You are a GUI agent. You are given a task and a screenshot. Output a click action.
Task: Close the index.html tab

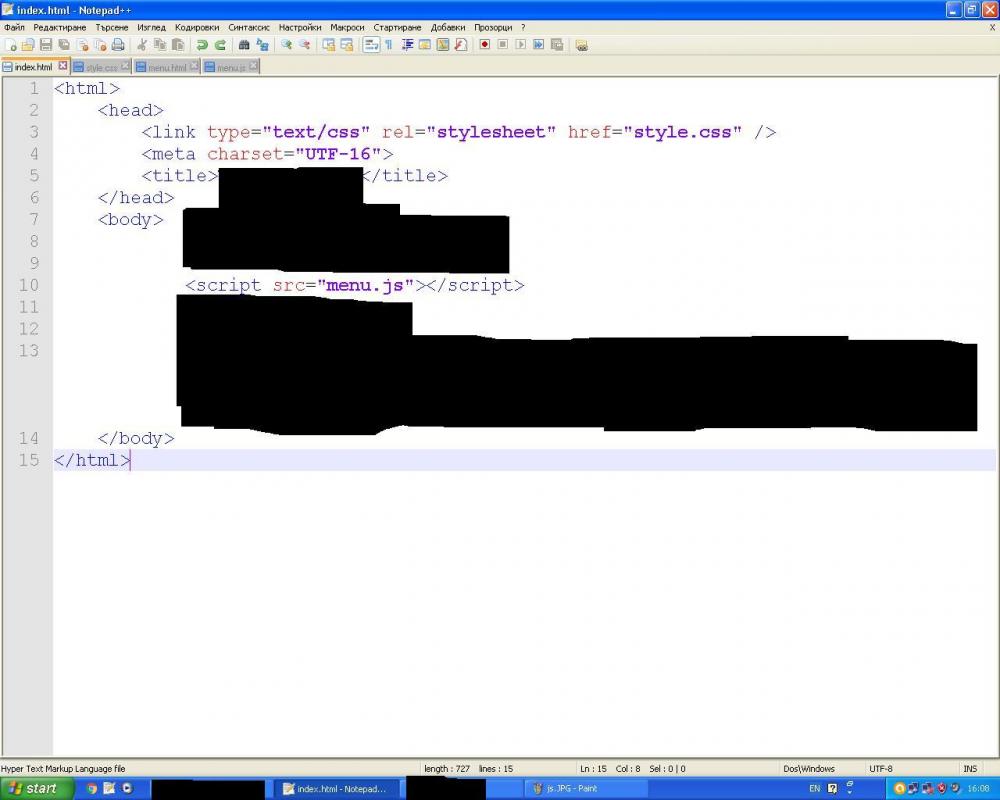tap(62, 66)
